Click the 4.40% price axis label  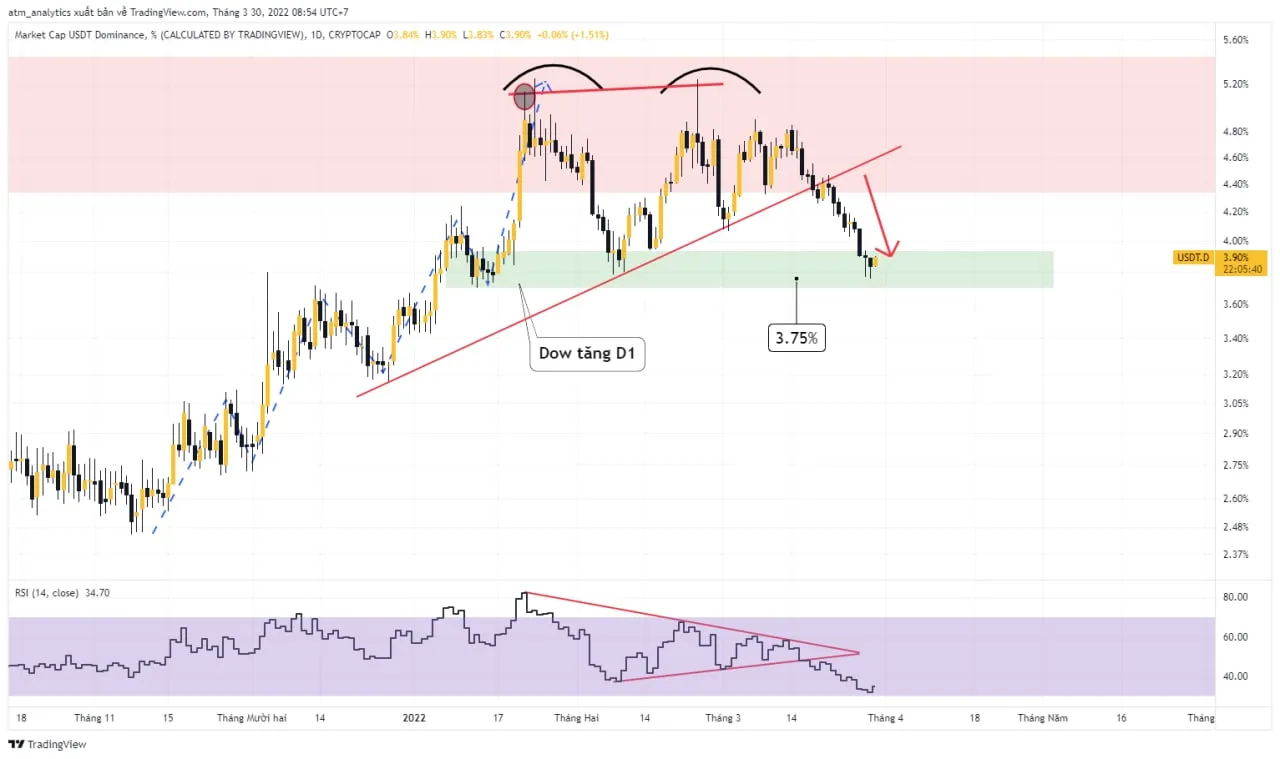[x=1234, y=184]
